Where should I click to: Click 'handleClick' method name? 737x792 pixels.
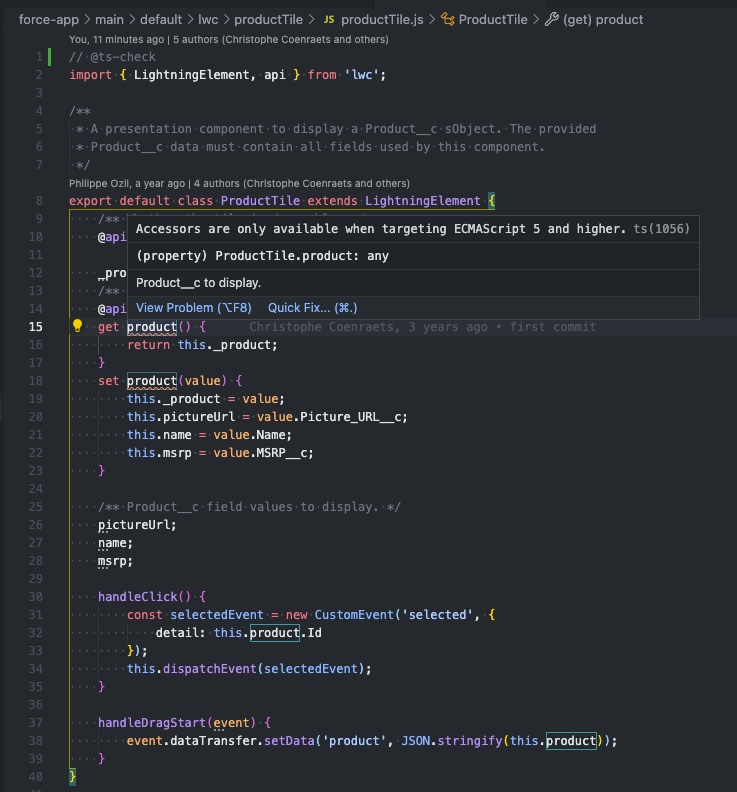[x=138, y=597]
